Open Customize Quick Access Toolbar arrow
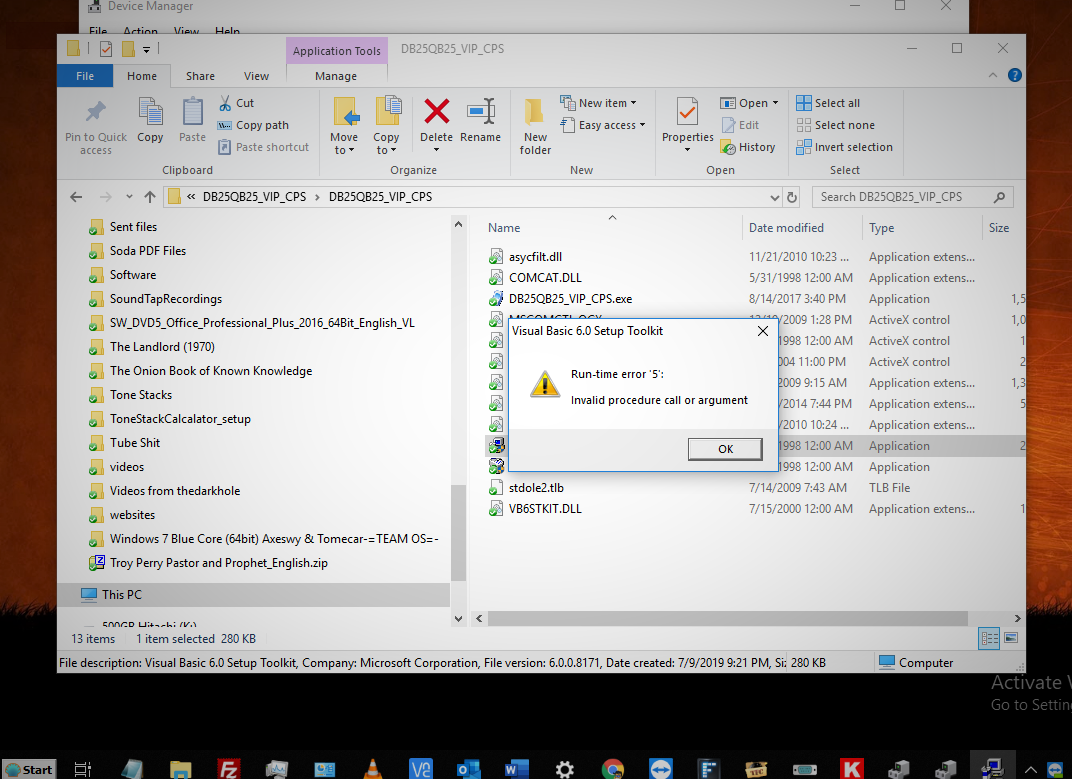Viewport: 1072px width, 779px height. [146, 49]
